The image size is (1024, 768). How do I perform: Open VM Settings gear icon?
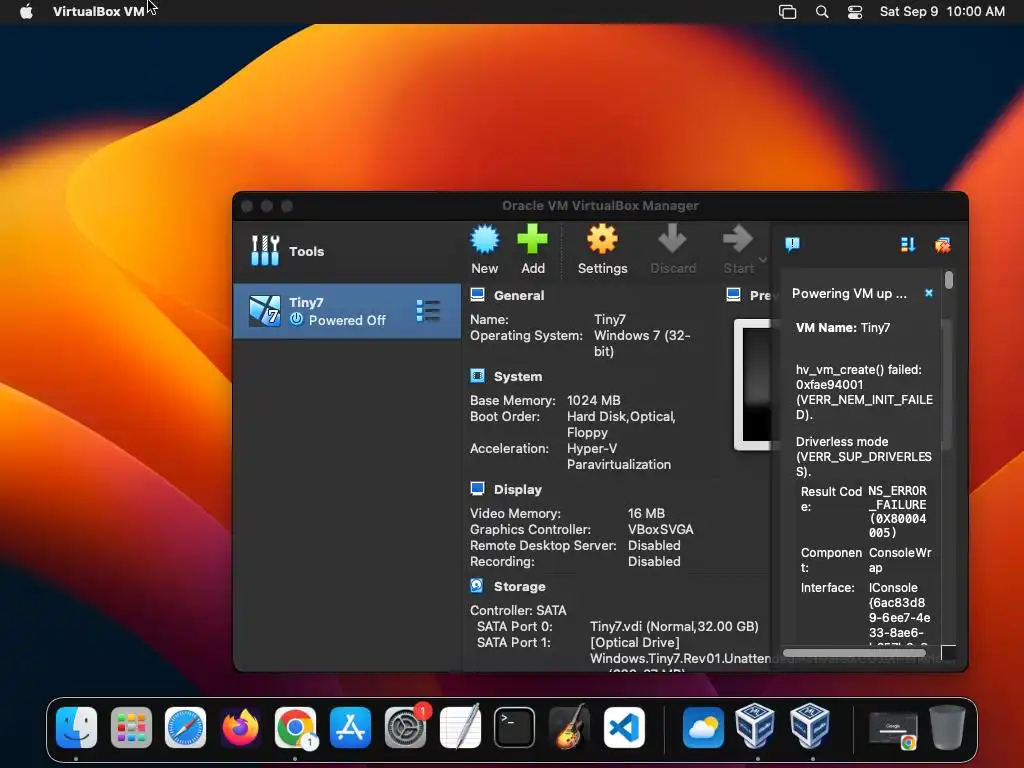coord(602,240)
